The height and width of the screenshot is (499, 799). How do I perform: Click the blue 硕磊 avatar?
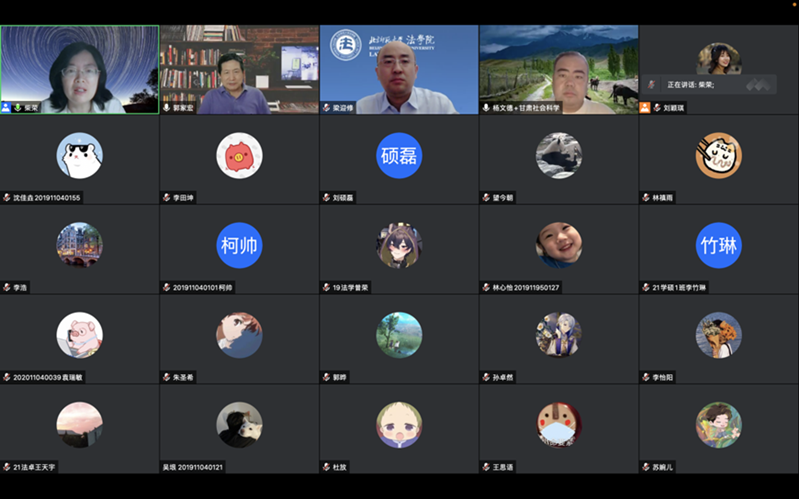[399, 155]
